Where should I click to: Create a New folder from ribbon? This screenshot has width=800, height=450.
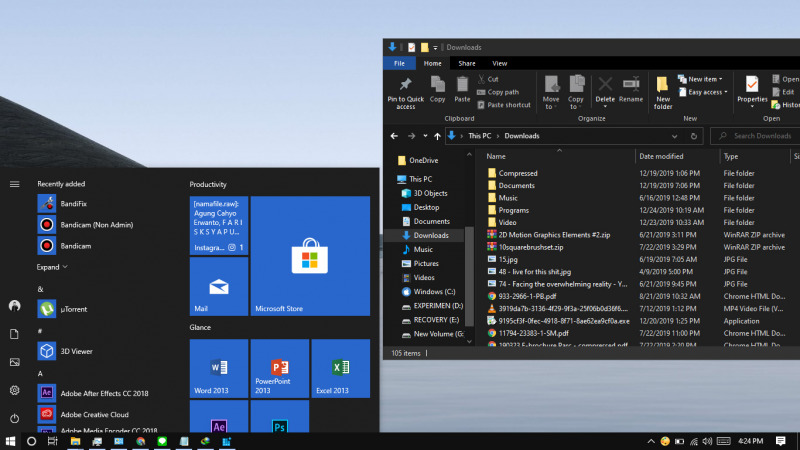click(663, 93)
